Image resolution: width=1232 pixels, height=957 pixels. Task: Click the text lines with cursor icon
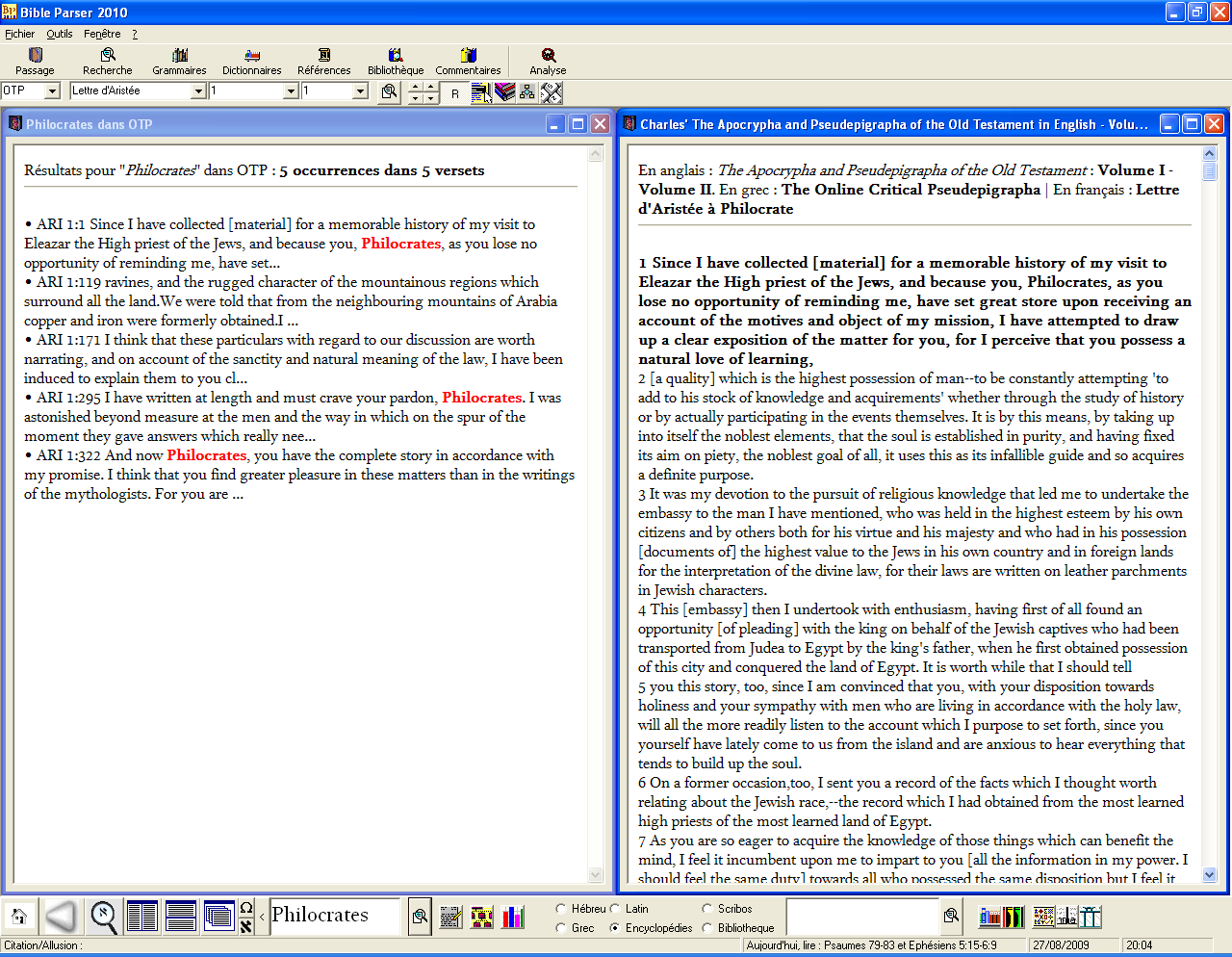tap(481, 92)
